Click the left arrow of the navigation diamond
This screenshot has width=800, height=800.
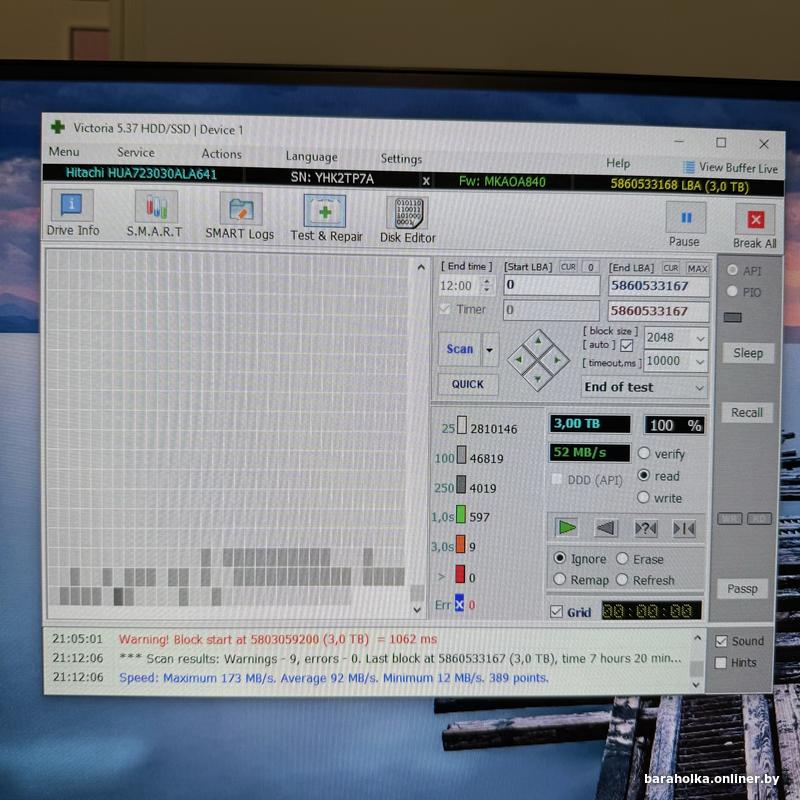pos(519,359)
